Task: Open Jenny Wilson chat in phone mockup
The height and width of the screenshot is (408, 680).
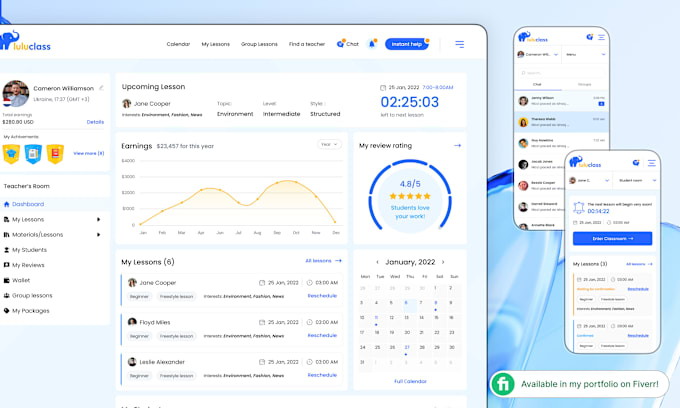Action: (561, 101)
